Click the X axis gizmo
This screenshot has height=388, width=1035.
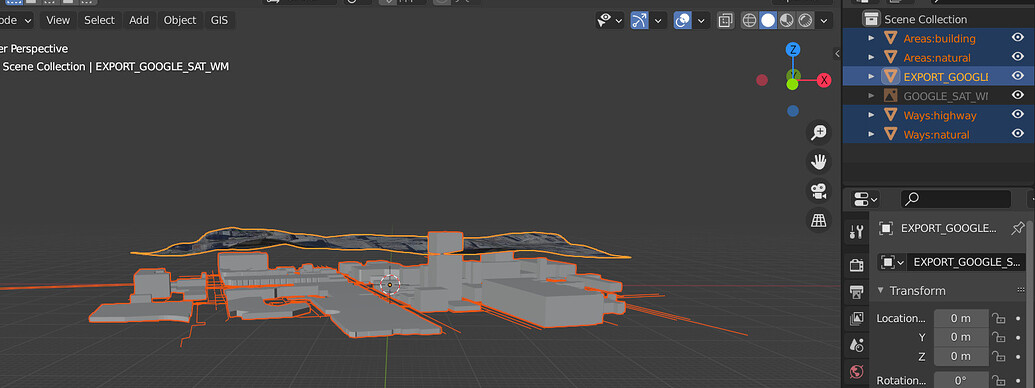click(x=824, y=81)
